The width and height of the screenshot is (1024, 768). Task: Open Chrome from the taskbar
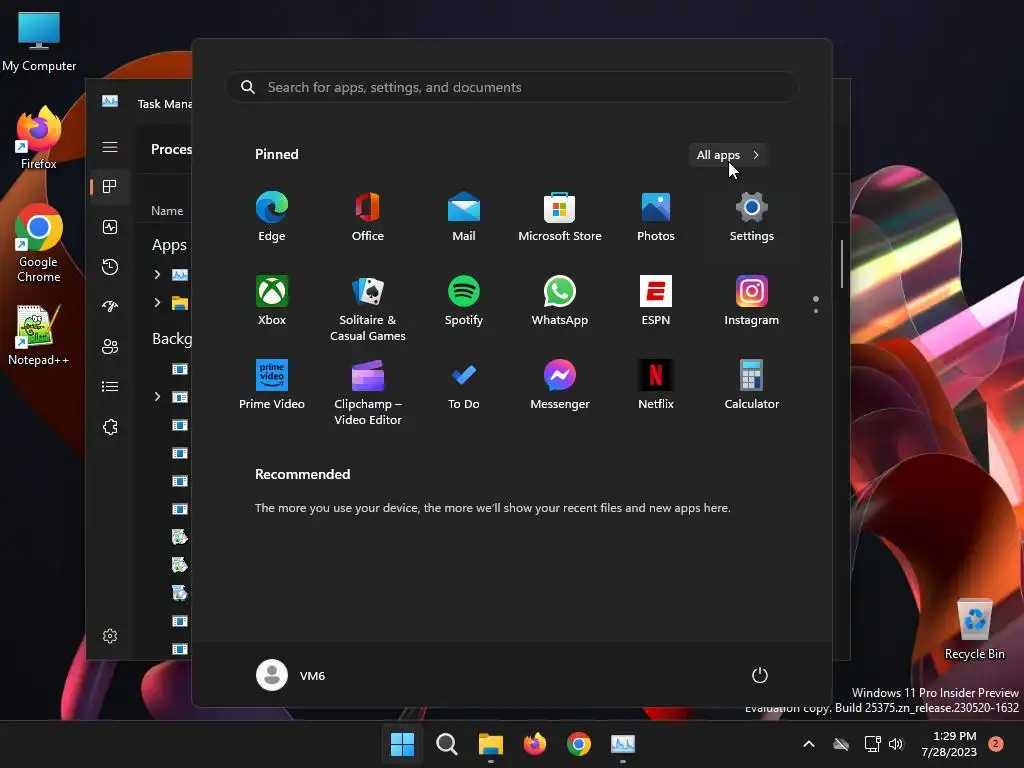click(x=579, y=744)
